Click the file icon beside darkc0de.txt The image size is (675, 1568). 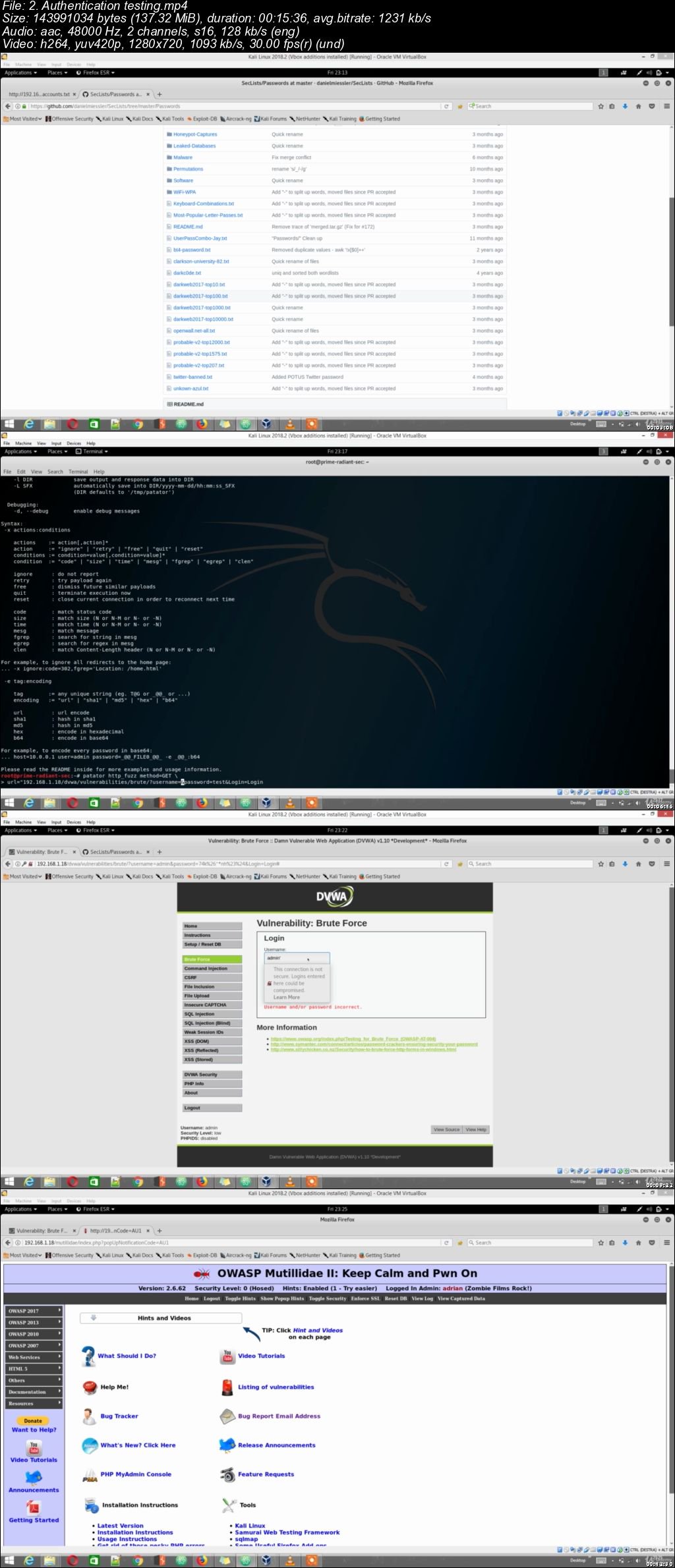click(169, 273)
